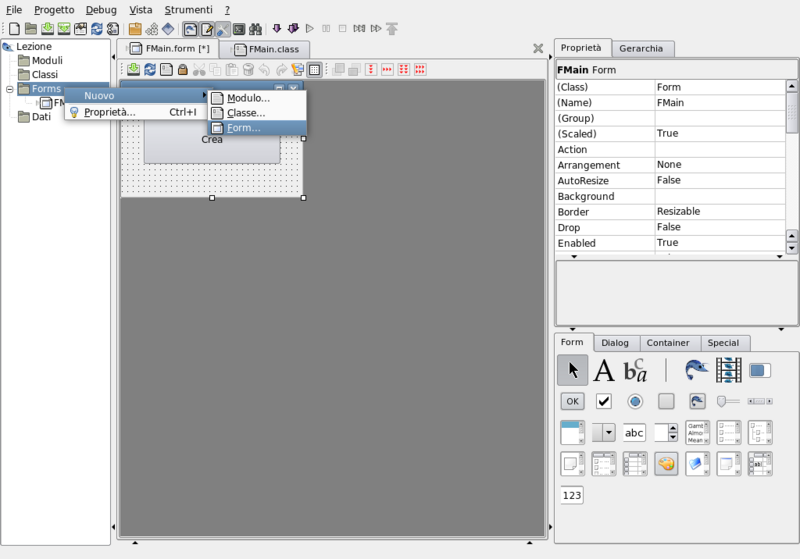Pick the ToggleButton plain grey square control
This screenshot has width=800, height=559.
[x=666, y=401]
